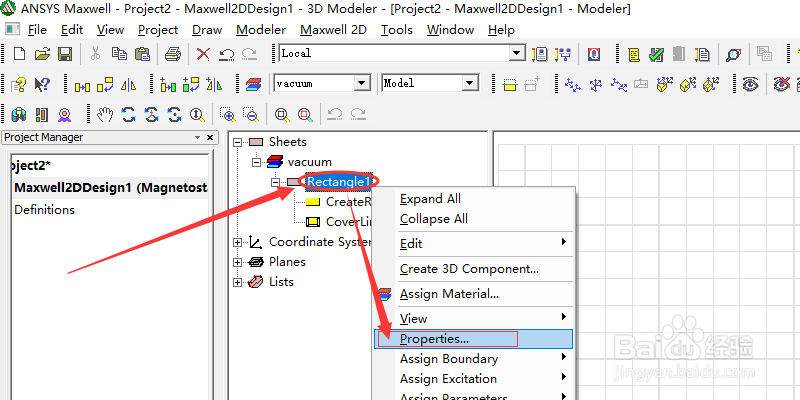Viewport: 800px width, 400px height.
Task: Click the Zoom In region icon
Action: coord(228,114)
